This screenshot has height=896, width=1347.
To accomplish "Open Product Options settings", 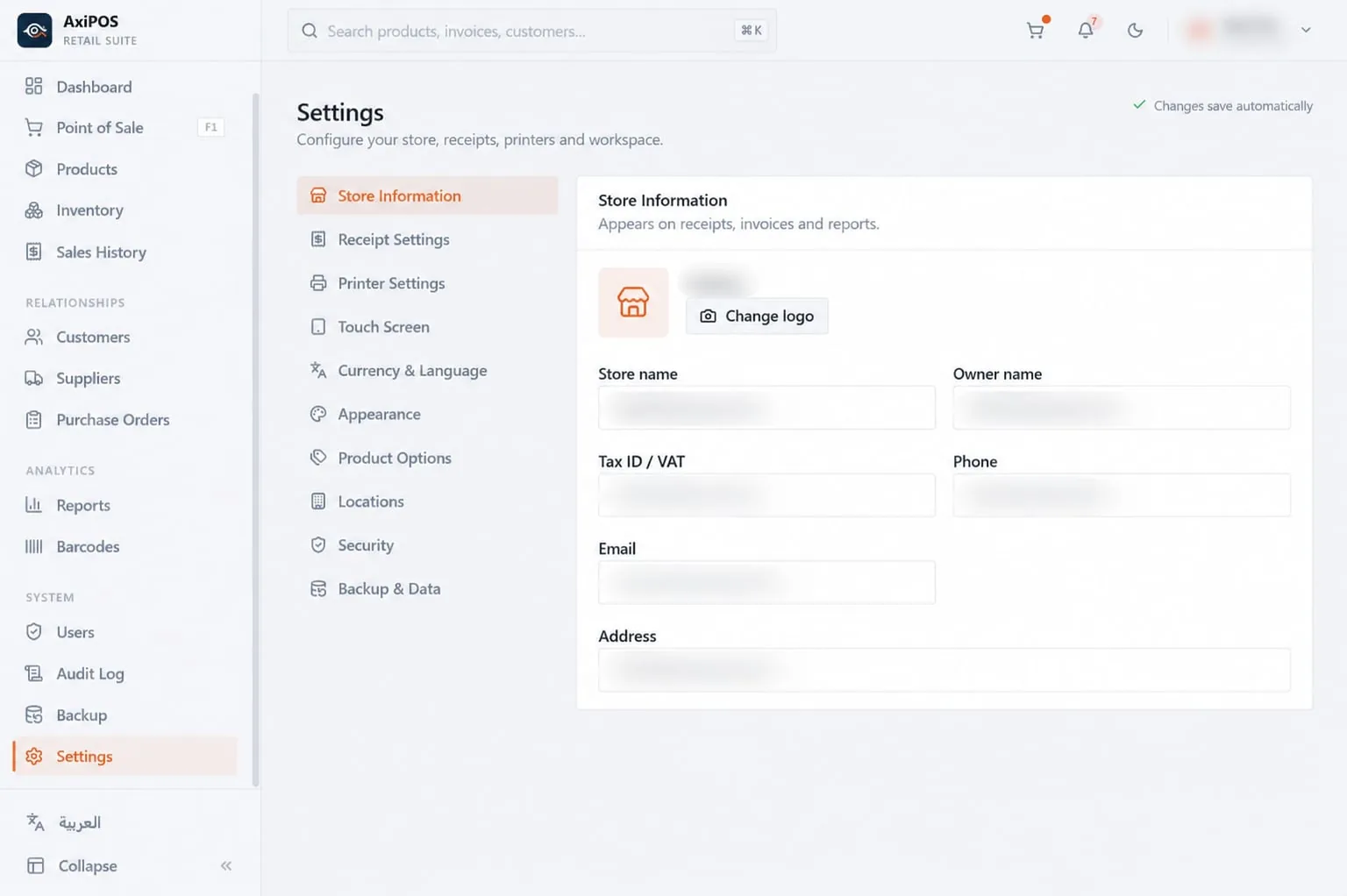I will click(x=427, y=458).
